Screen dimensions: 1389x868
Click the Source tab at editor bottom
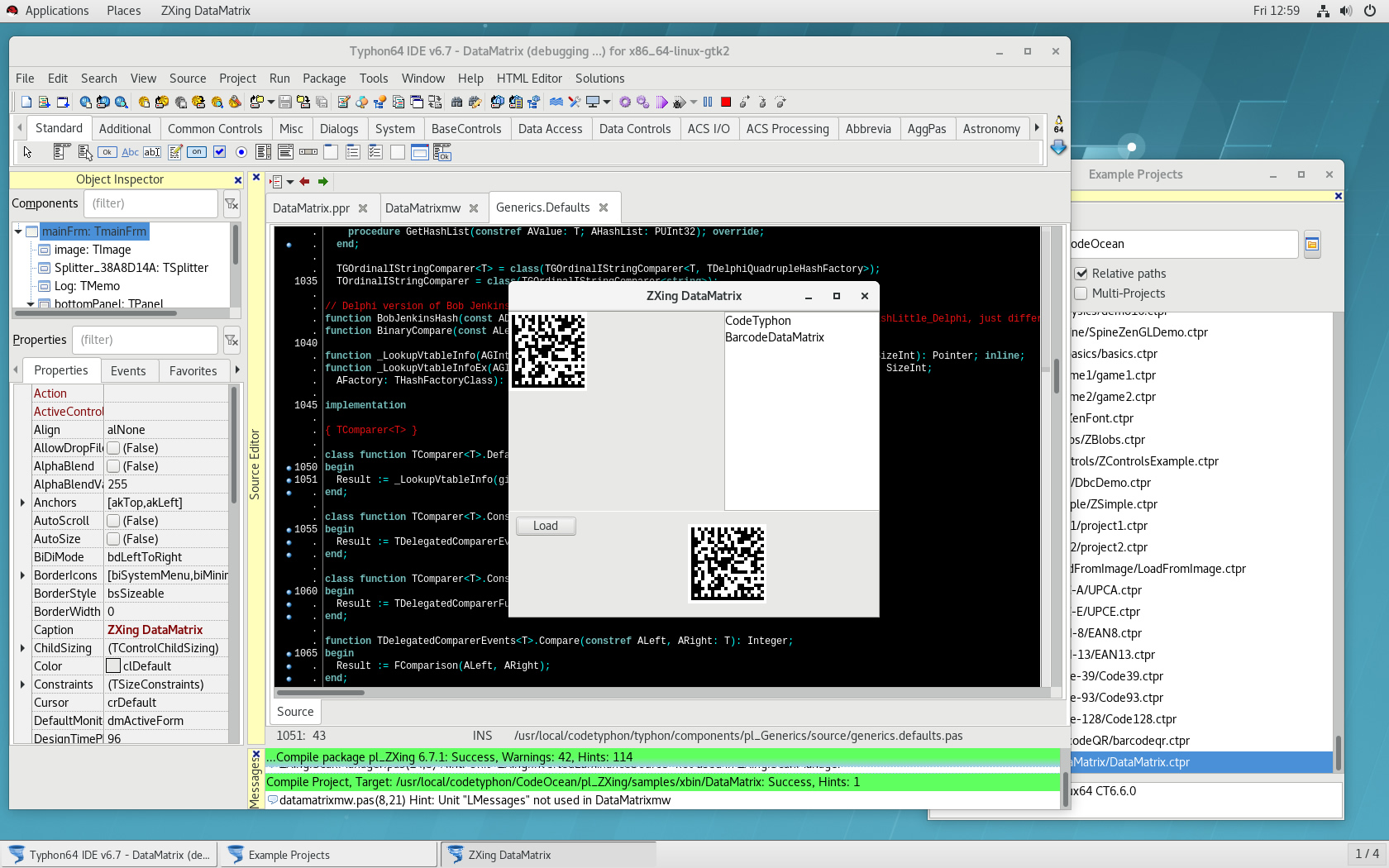[x=295, y=712]
